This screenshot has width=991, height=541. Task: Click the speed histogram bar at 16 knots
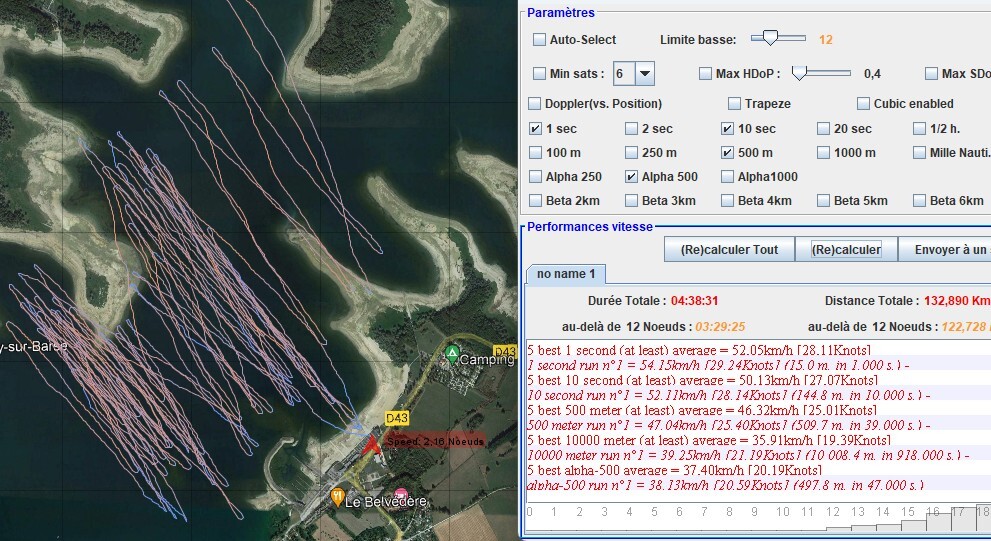pos(939,523)
